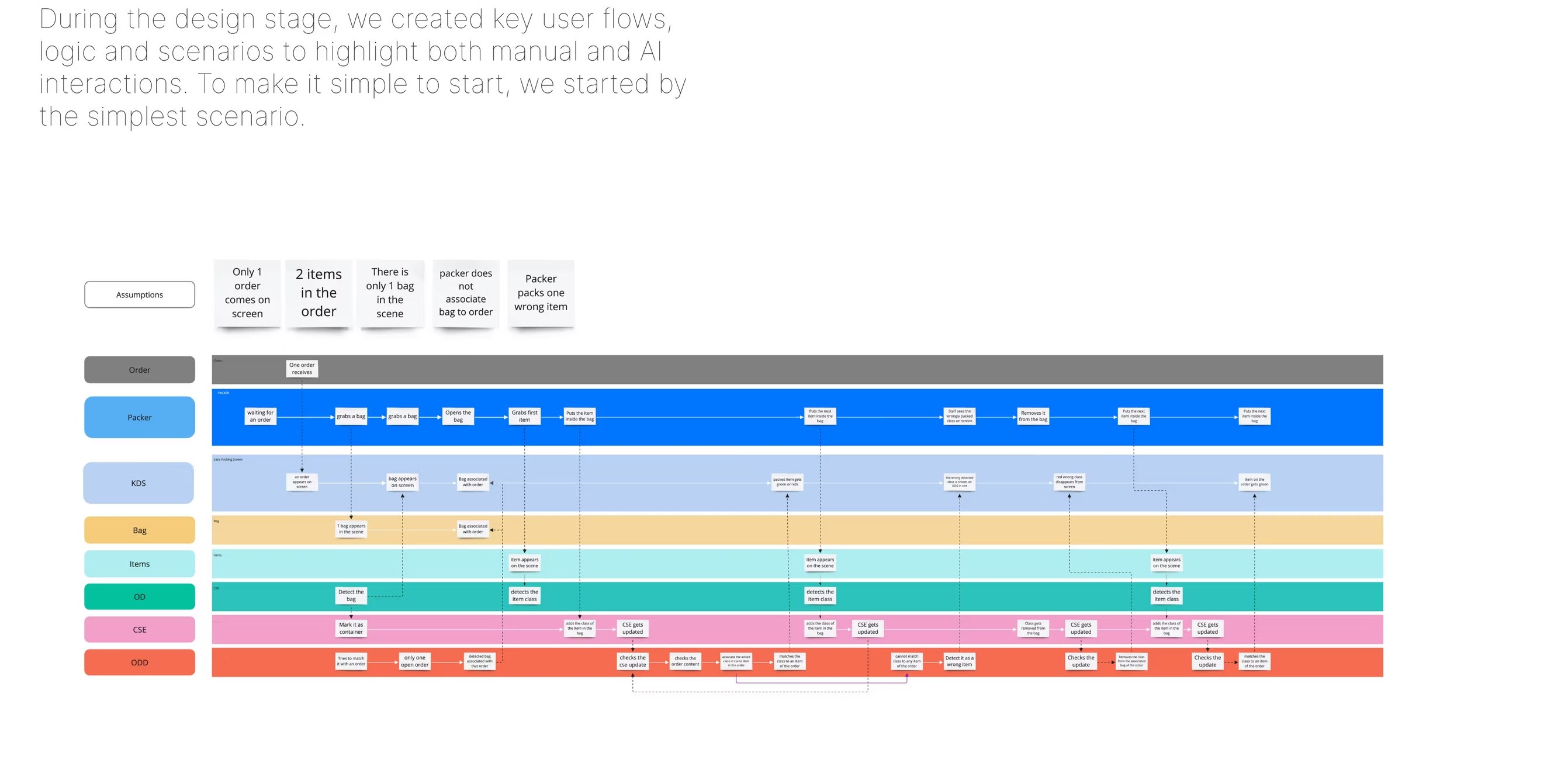Select the blue Packer lane label
1568x760 pixels.
(140, 418)
